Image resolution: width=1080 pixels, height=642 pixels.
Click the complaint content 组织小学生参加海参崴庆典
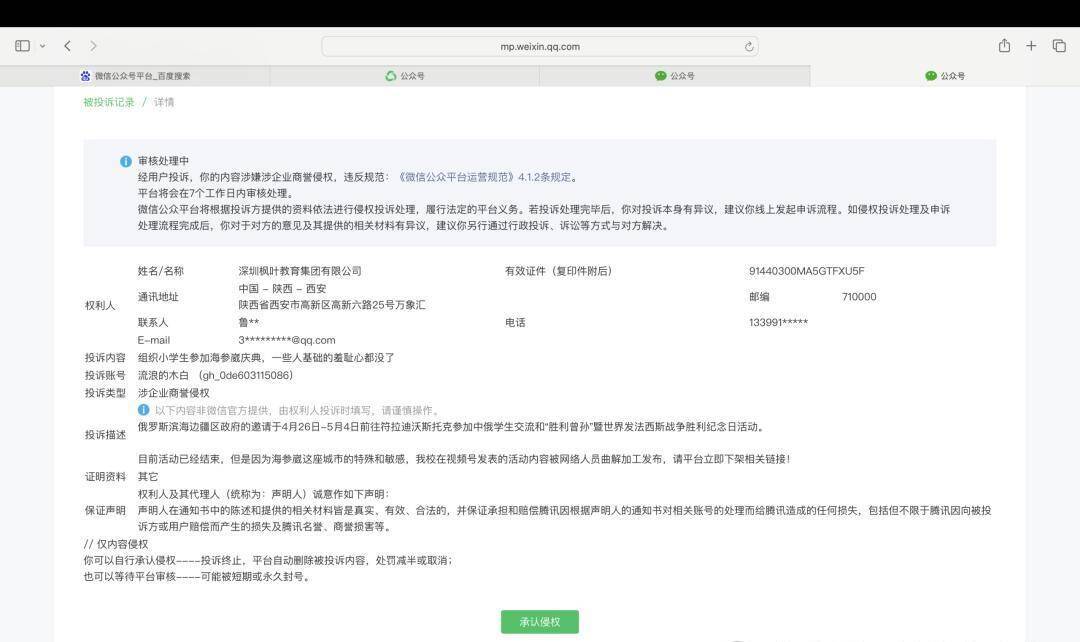point(266,358)
